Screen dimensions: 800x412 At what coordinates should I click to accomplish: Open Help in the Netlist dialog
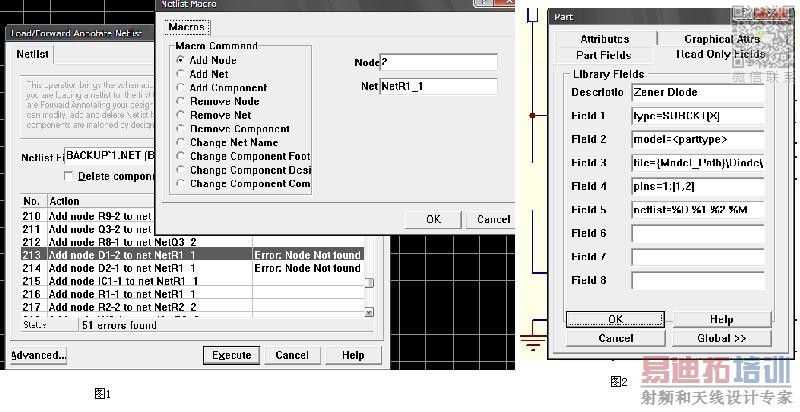[x=353, y=355]
